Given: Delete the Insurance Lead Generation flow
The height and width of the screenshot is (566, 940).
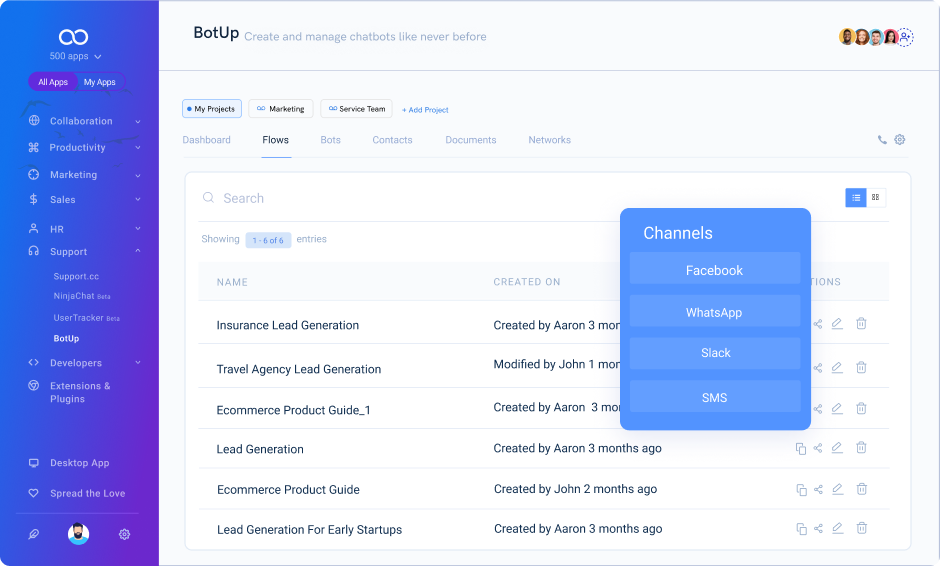Looking at the screenshot, I should (x=861, y=323).
